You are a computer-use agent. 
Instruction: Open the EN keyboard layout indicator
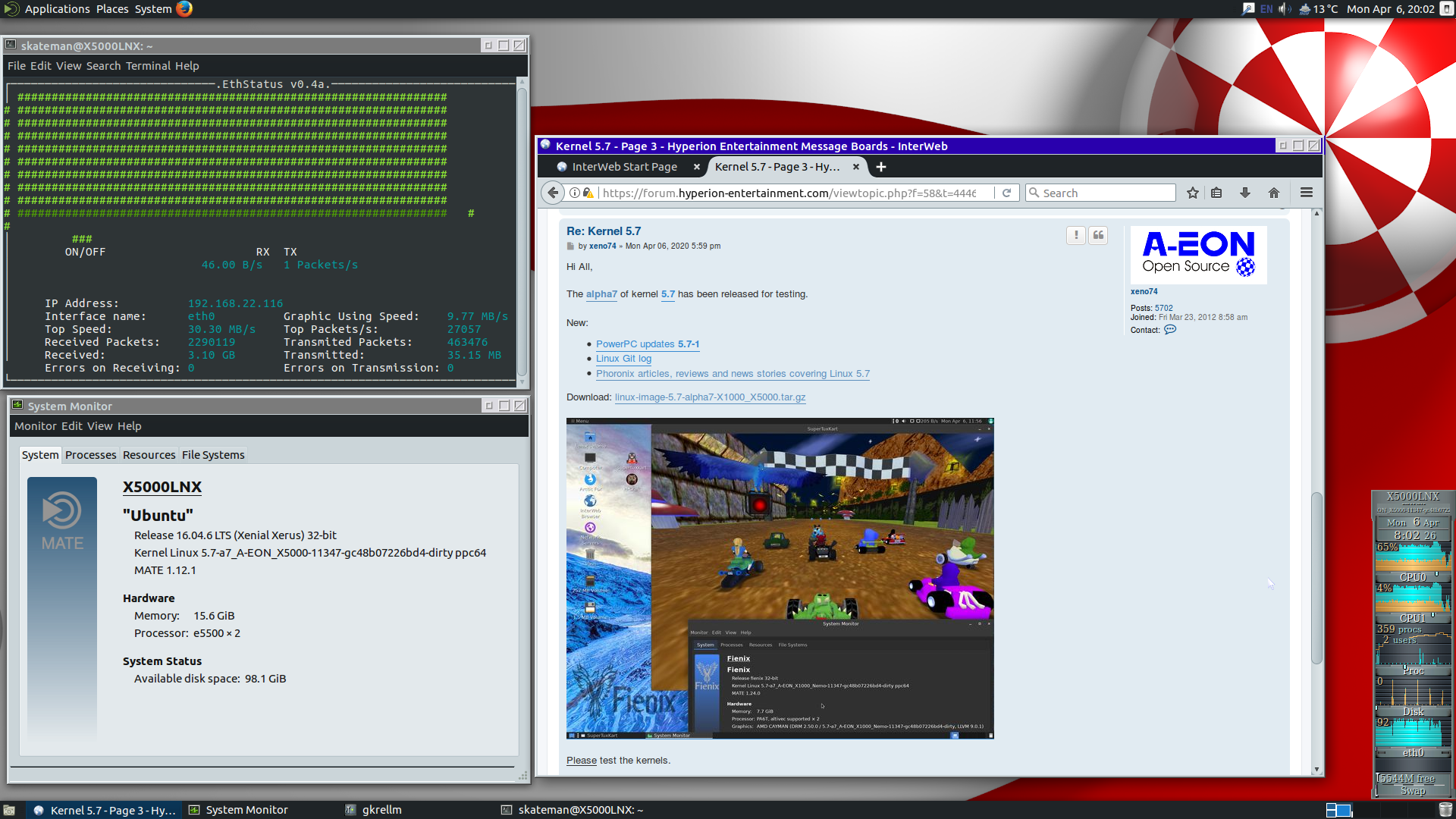click(x=1266, y=9)
